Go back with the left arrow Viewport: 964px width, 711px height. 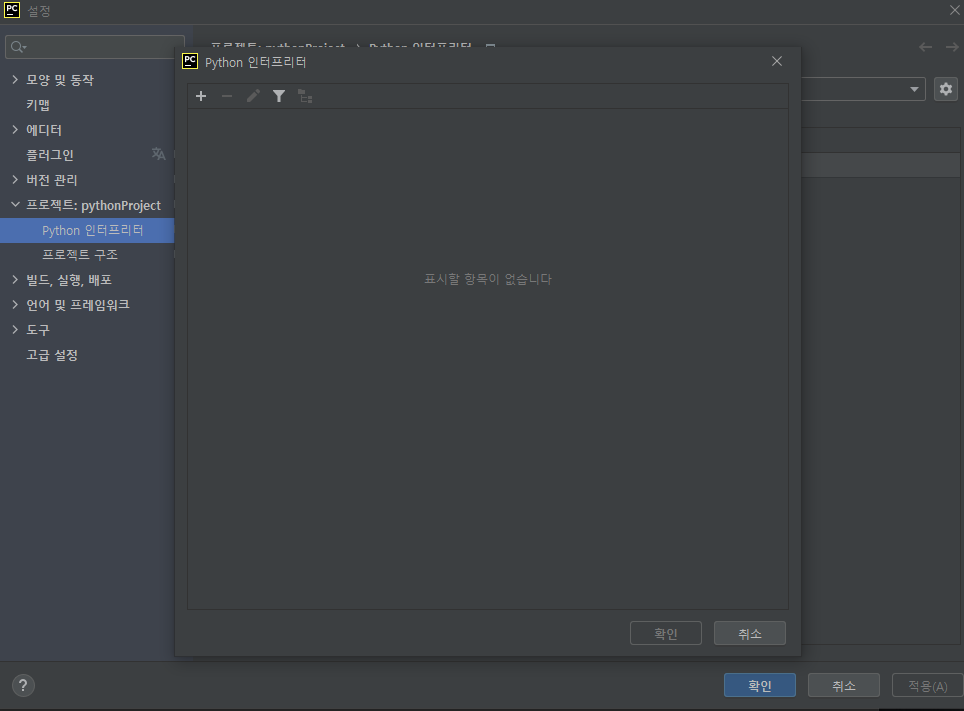click(x=925, y=47)
